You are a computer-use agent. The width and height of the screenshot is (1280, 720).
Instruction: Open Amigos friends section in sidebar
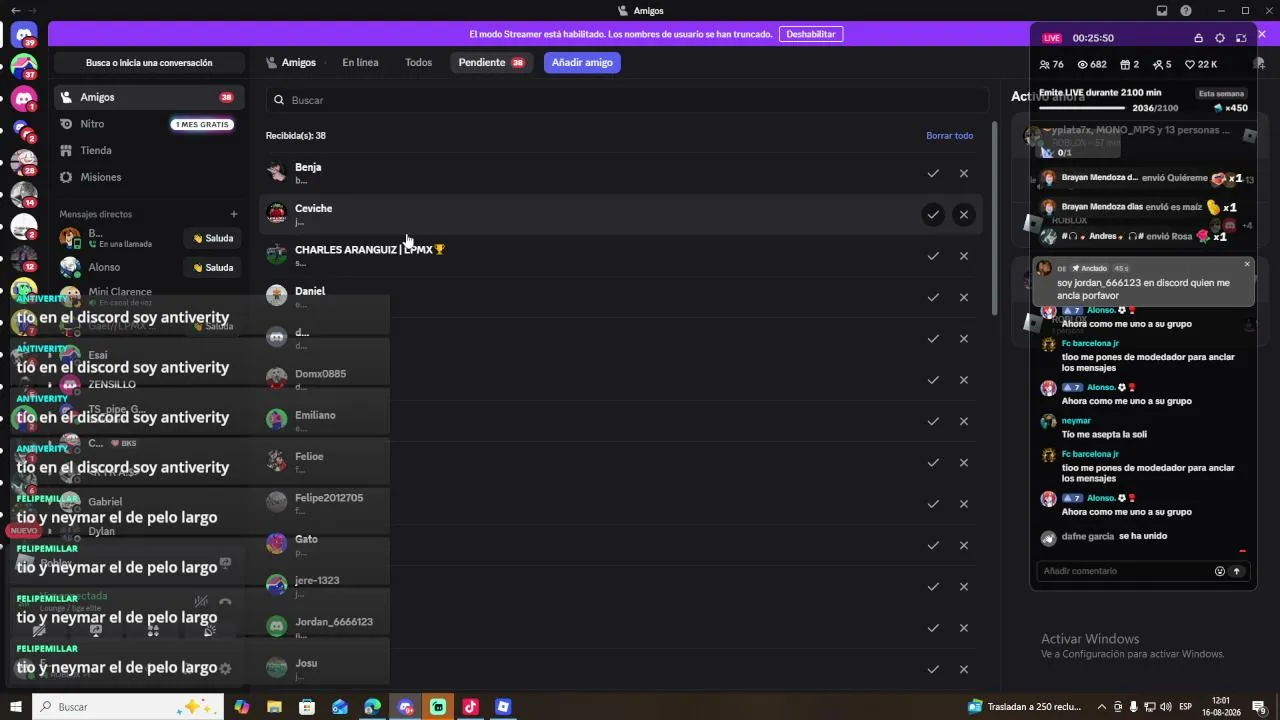tap(149, 97)
